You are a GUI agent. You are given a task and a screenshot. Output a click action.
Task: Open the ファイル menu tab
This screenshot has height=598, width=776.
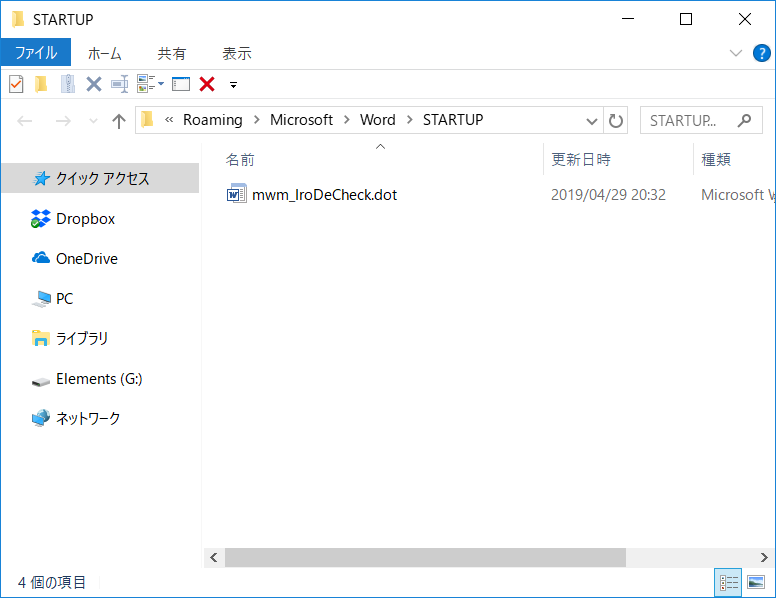(x=35, y=53)
